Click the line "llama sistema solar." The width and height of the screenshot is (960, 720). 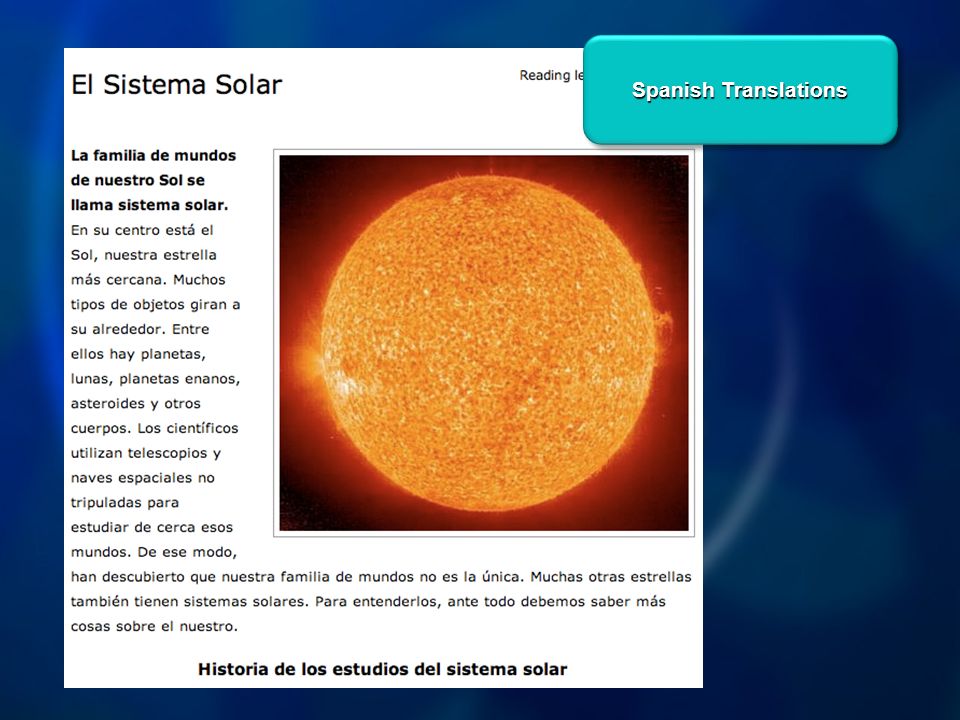pyautogui.click(x=149, y=205)
